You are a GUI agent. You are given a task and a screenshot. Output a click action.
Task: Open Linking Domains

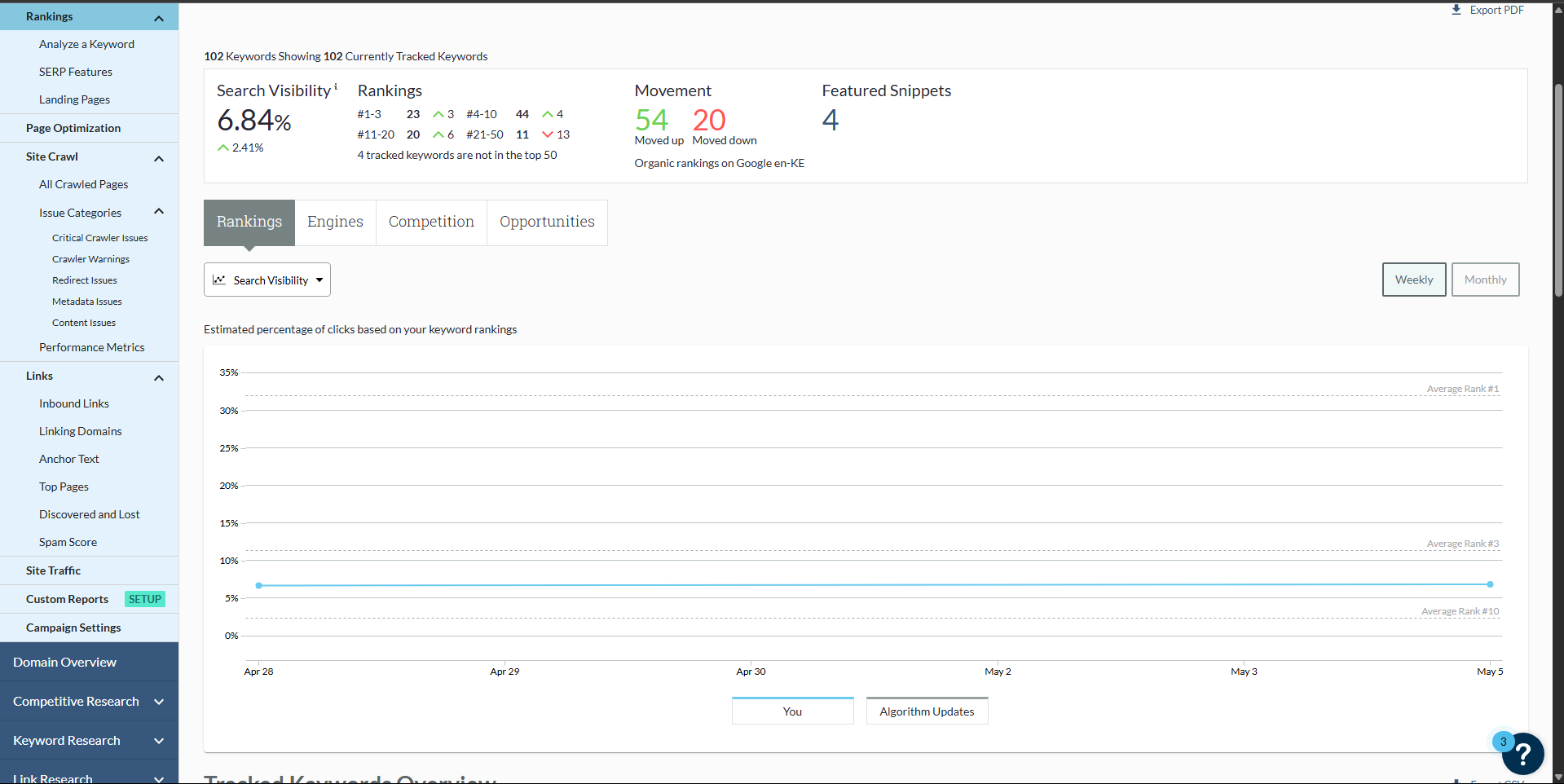pos(80,431)
